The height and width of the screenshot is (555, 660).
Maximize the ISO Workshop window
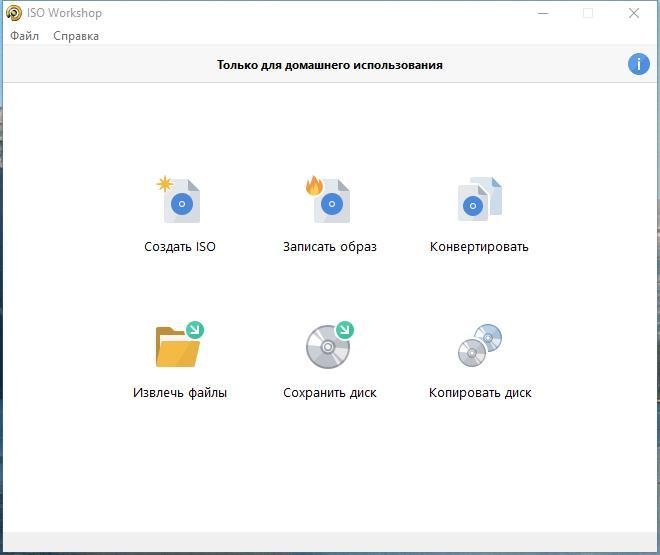pos(588,13)
